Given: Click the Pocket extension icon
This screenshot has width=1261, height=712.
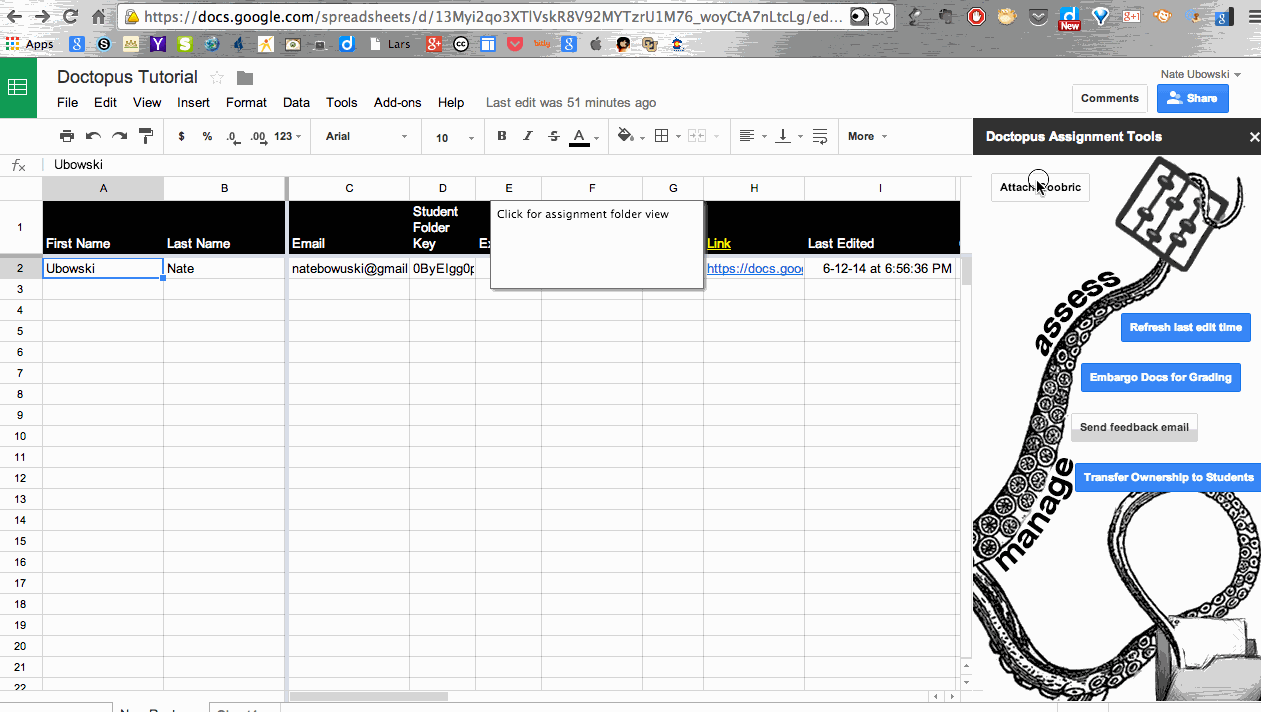Looking at the screenshot, I should click(1038, 16).
